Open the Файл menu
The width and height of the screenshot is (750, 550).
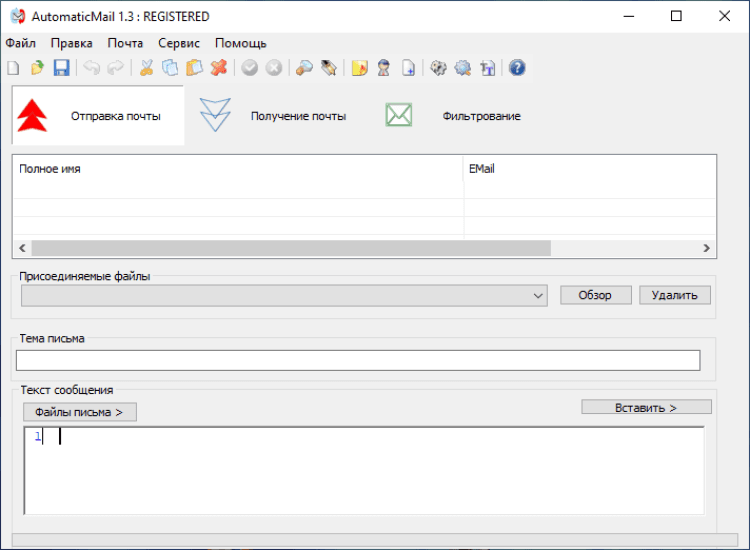[x=21, y=43]
